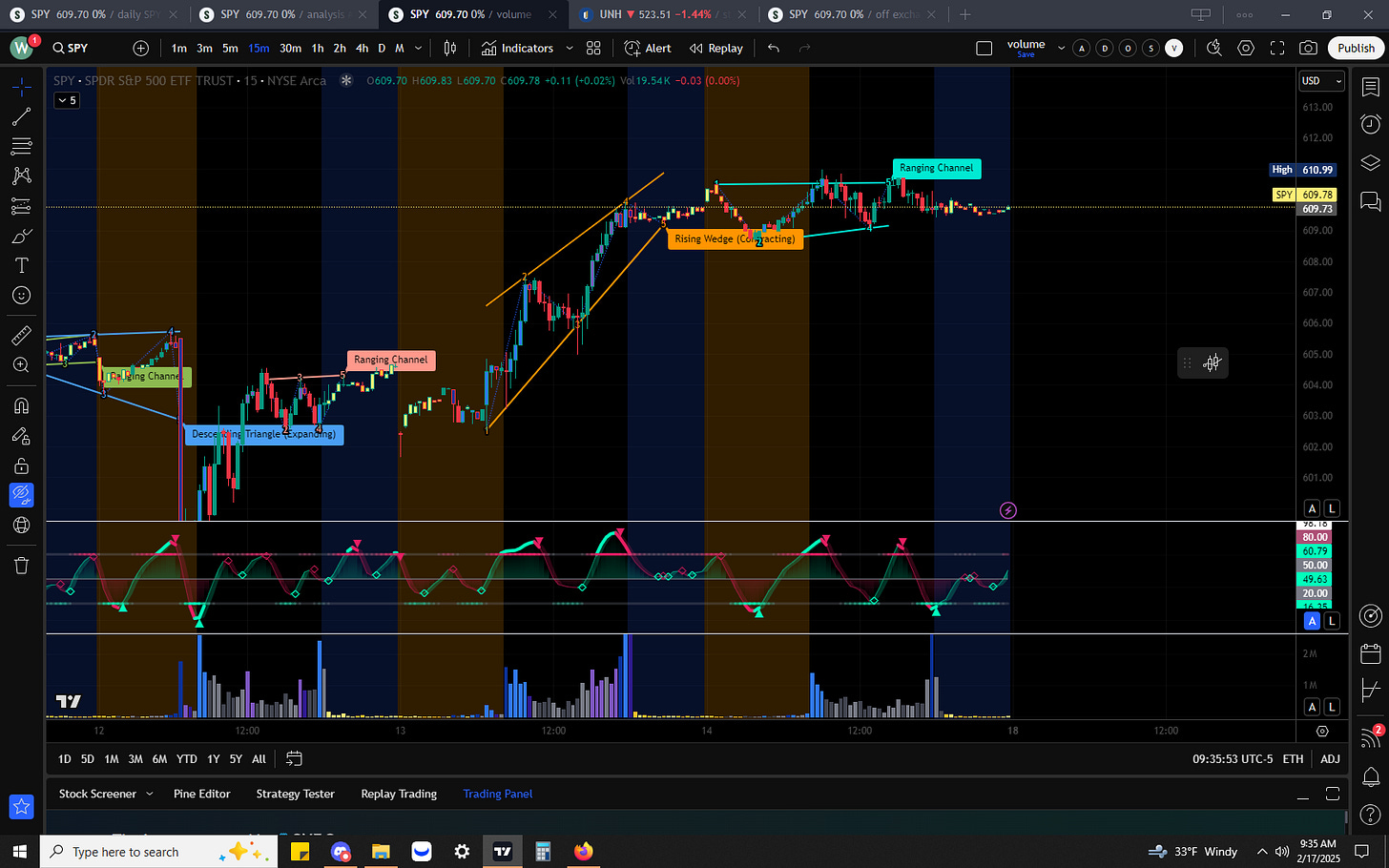Viewport: 1389px width, 868px height.
Task: Select the Trading Panel tab
Action: coord(497,794)
